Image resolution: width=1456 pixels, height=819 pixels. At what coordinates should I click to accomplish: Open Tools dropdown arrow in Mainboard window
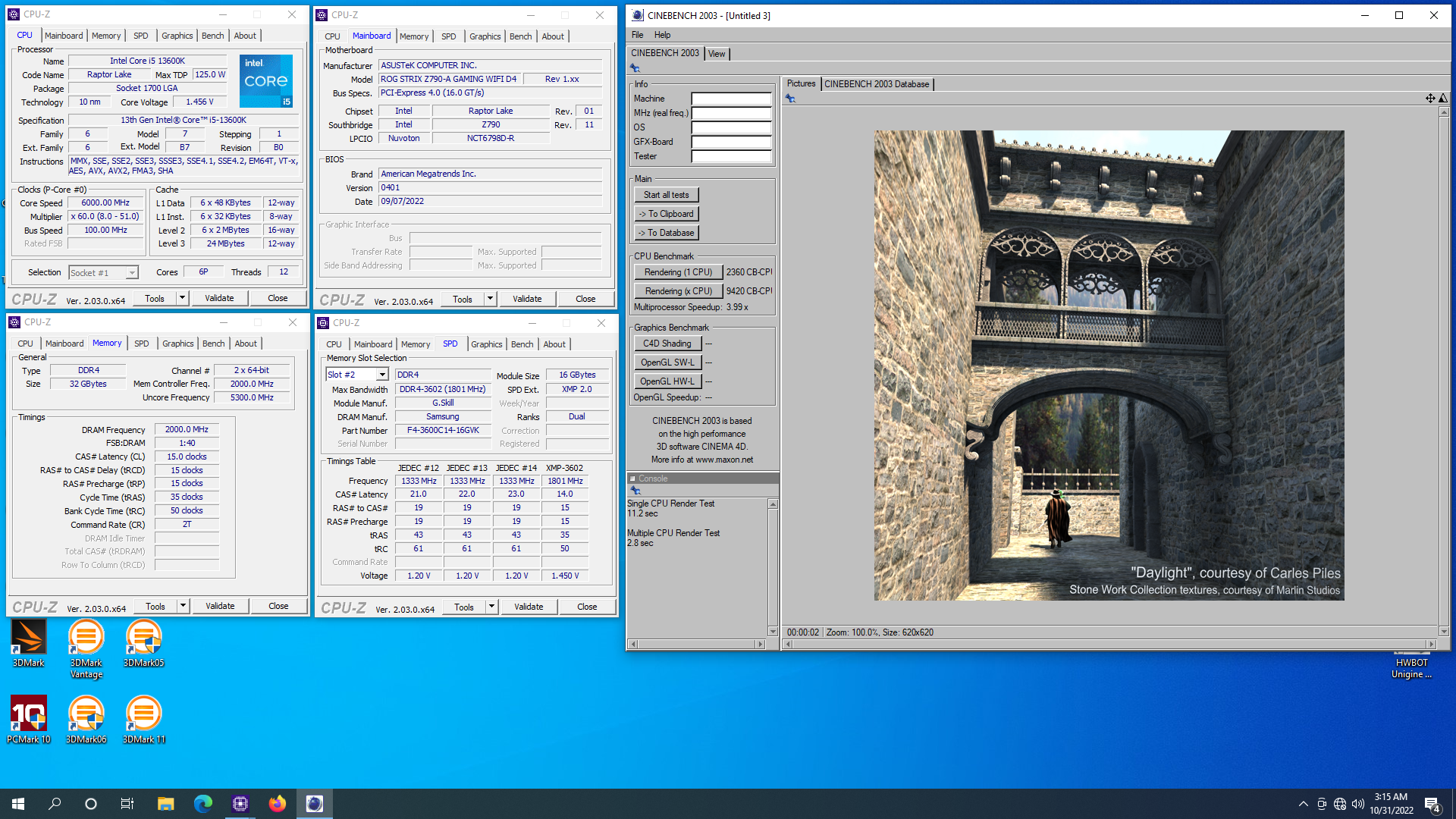coord(490,299)
